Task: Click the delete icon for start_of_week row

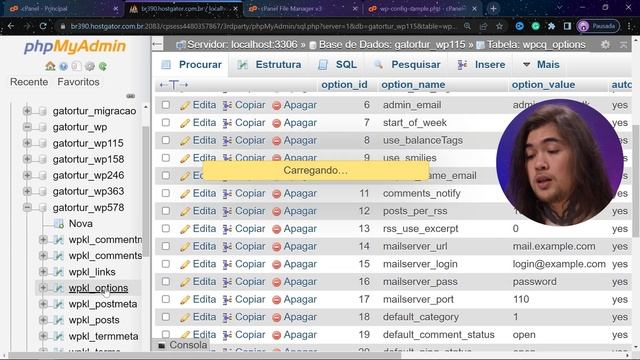Action: click(x=276, y=123)
